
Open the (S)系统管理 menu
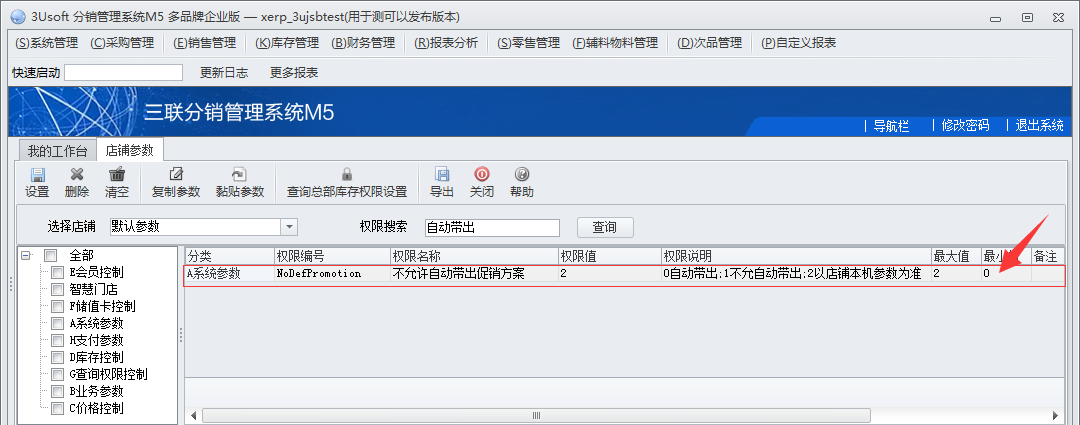tap(47, 43)
